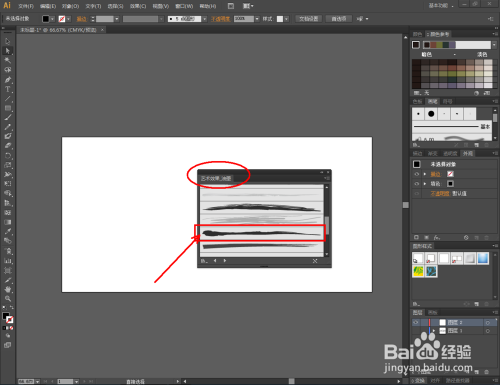The height and width of the screenshot is (385, 500).
Task: Select the Free Transform tool
Action: pyautogui.click(x=7, y=184)
